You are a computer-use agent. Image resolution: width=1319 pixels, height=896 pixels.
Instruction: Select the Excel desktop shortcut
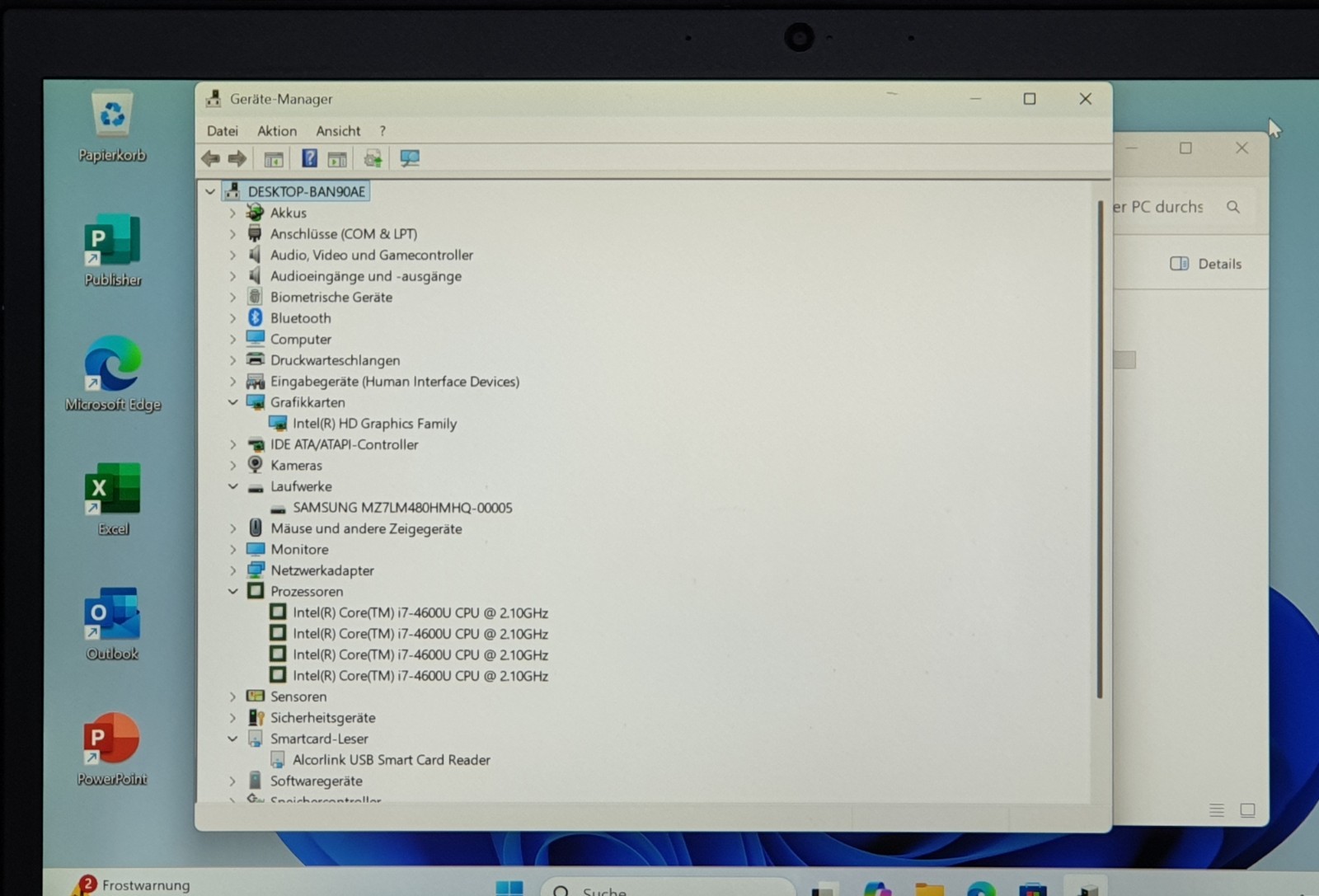pyautogui.click(x=113, y=500)
